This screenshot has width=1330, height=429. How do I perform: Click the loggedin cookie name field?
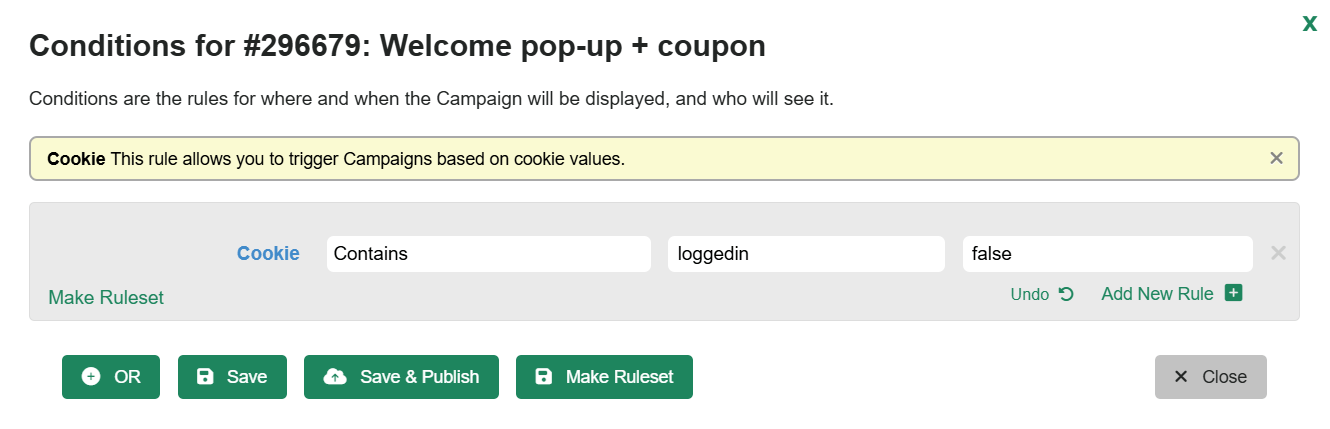tap(806, 254)
